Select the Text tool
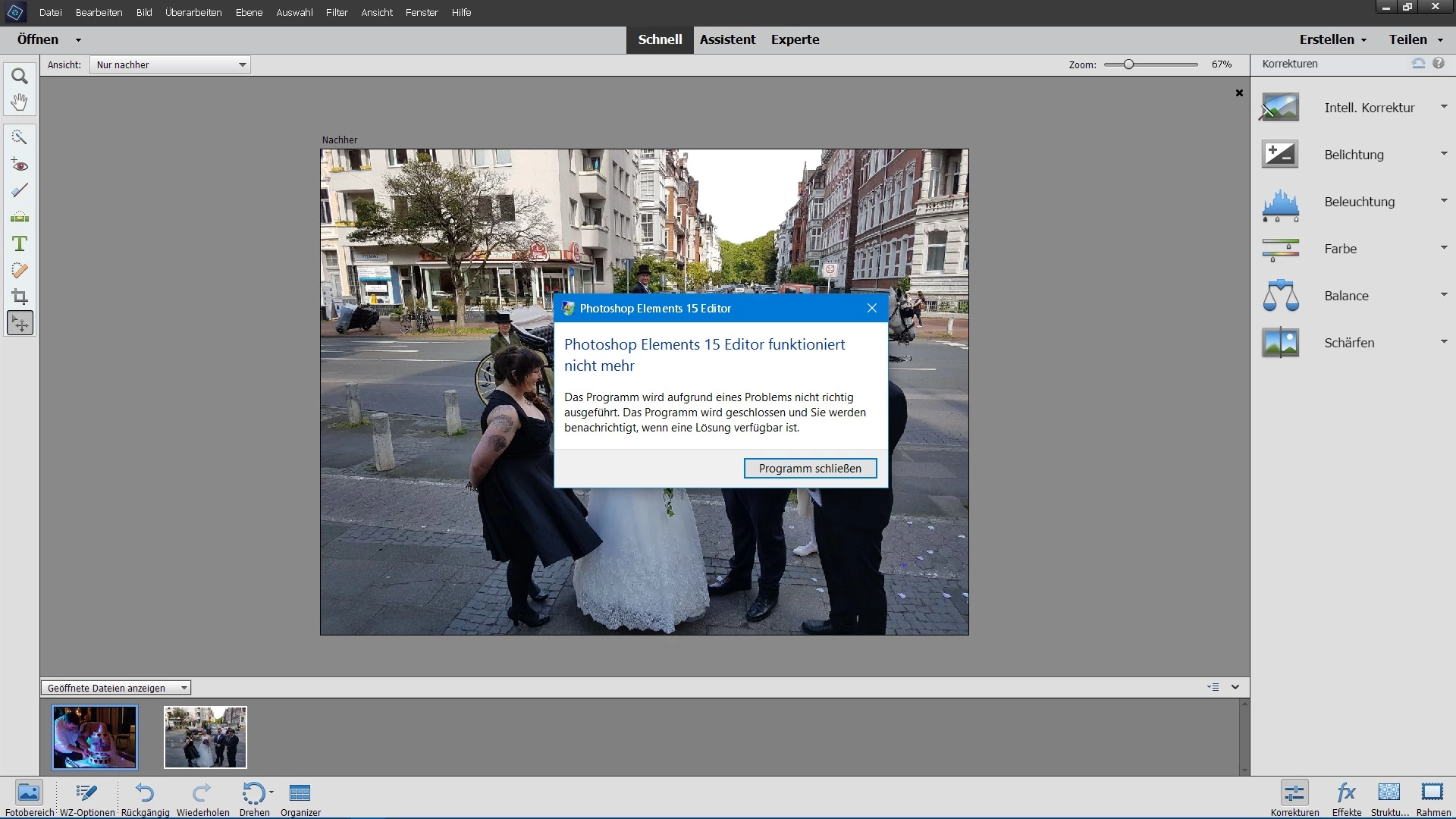The height and width of the screenshot is (819, 1456). 20,243
